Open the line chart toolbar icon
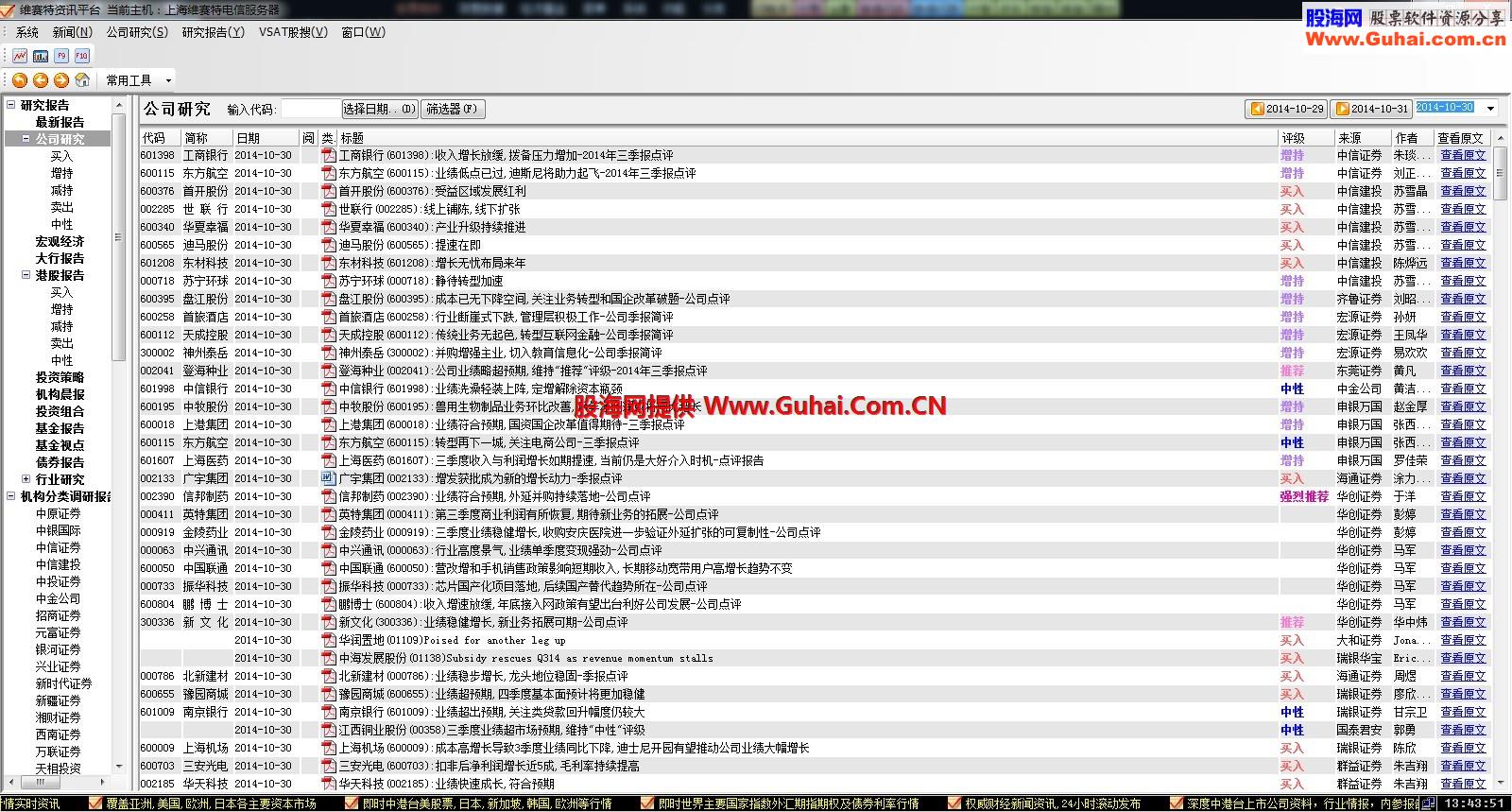Screen dimensions: 1512x812 20,56
